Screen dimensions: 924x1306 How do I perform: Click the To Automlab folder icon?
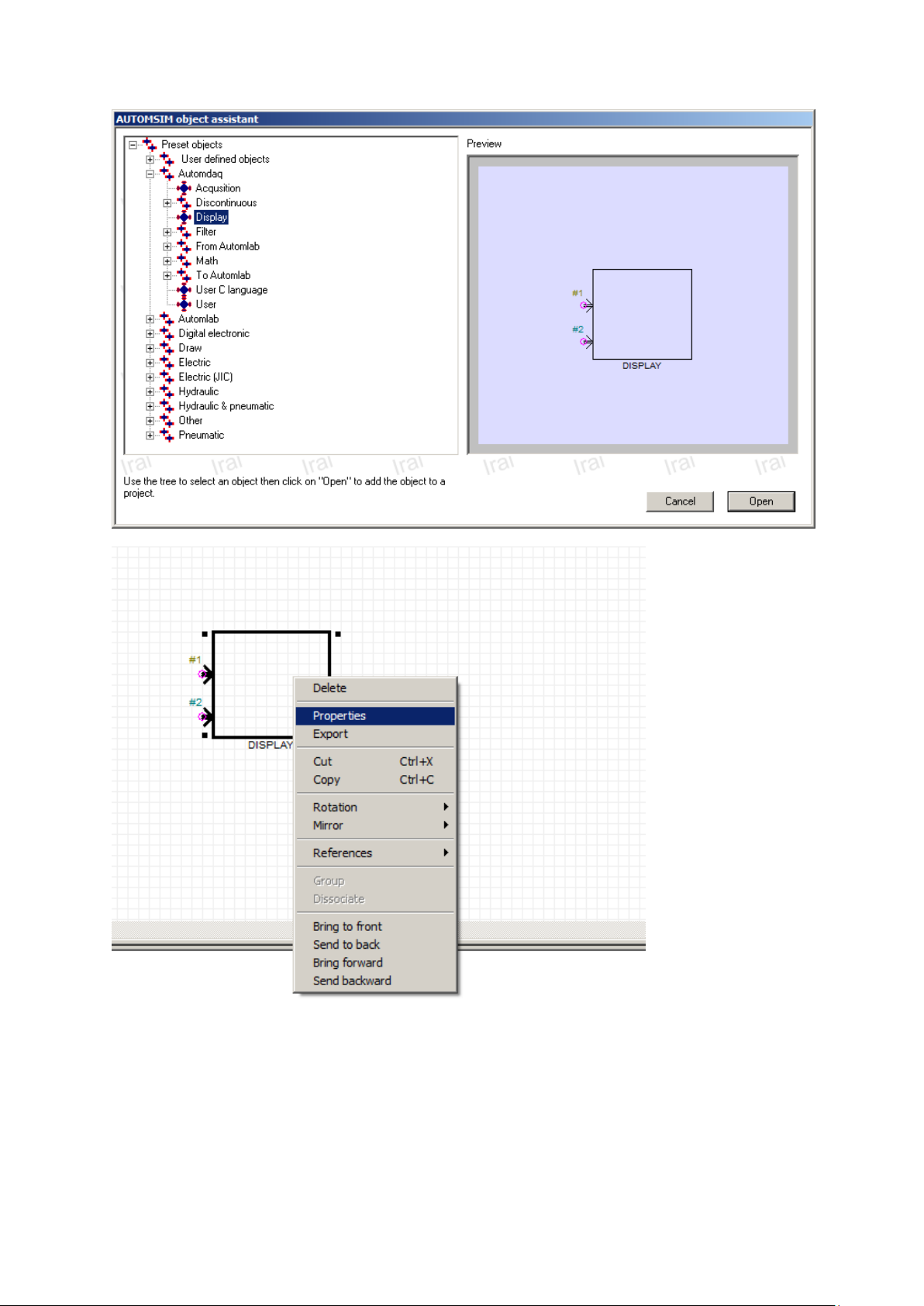point(184,275)
